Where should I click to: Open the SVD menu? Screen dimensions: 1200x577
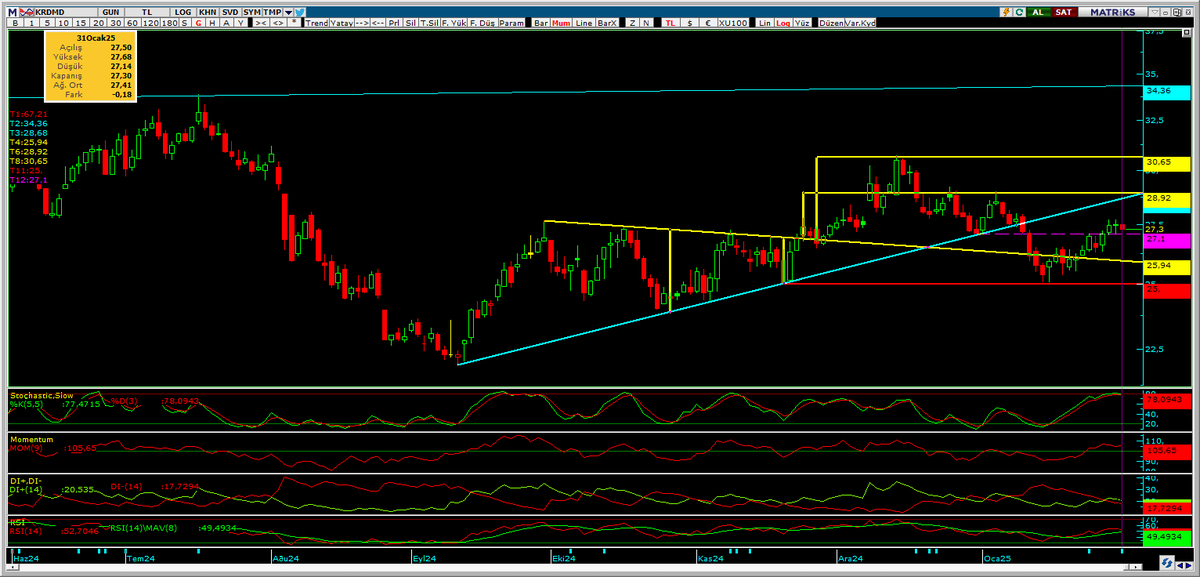tap(230, 12)
